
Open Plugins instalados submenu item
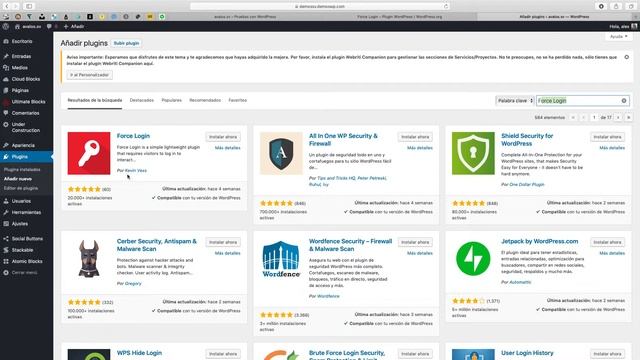pos(22,169)
